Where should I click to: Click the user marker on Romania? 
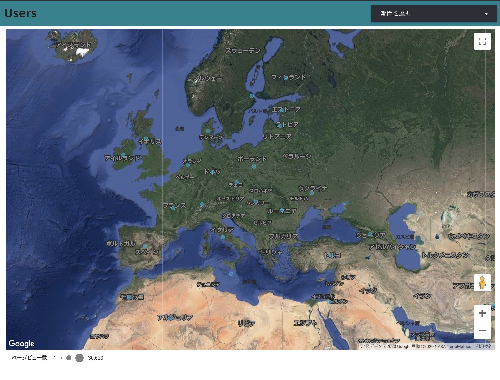282,210
